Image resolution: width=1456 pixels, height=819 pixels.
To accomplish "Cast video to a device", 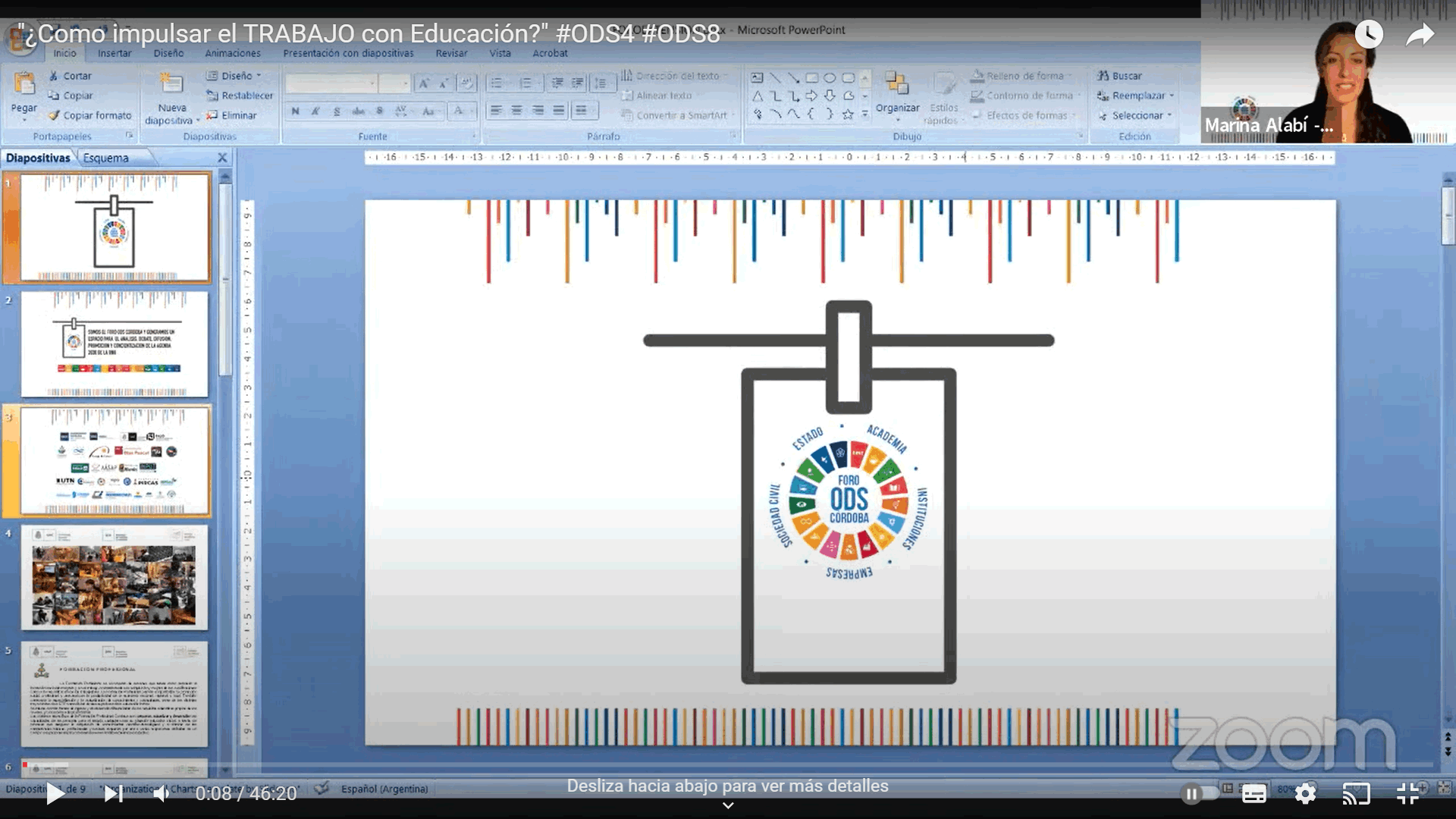I will [1356, 794].
